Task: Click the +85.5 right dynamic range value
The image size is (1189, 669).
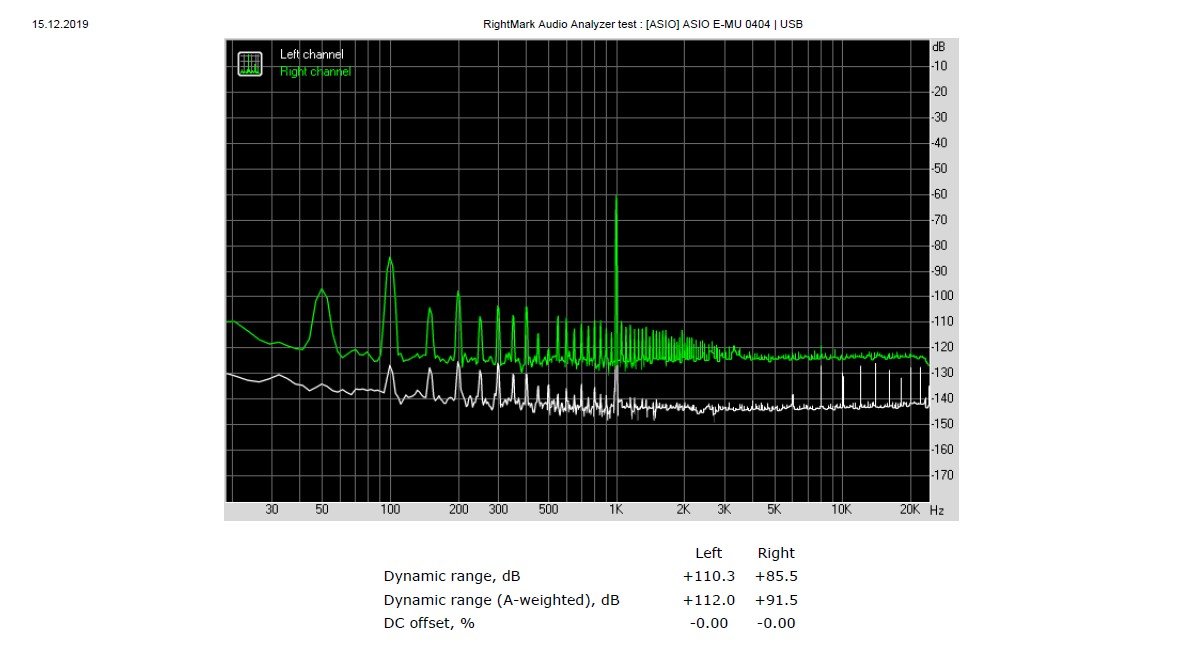Action: pos(776,576)
